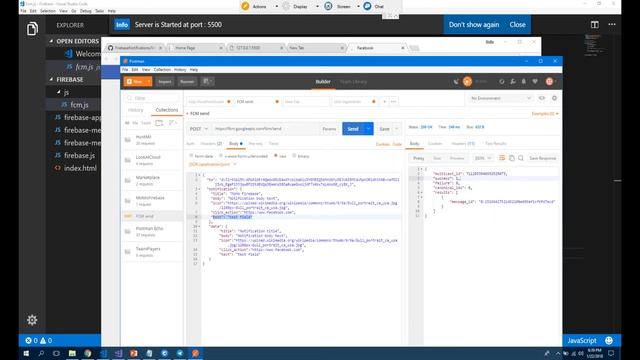The image size is (640, 360).
Task: Open tab options ellipsis in Postman
Action: 393,101
